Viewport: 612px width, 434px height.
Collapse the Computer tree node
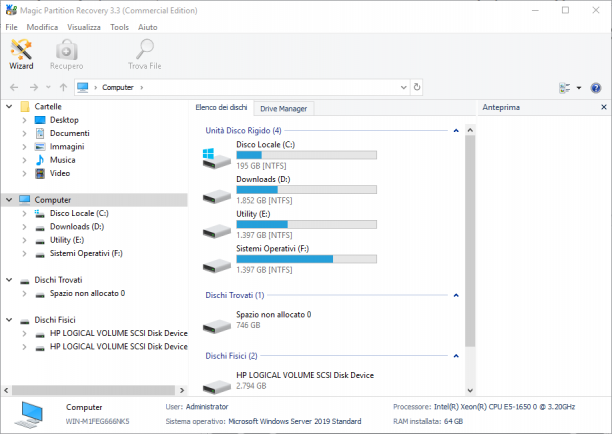[x=9, y=200]
